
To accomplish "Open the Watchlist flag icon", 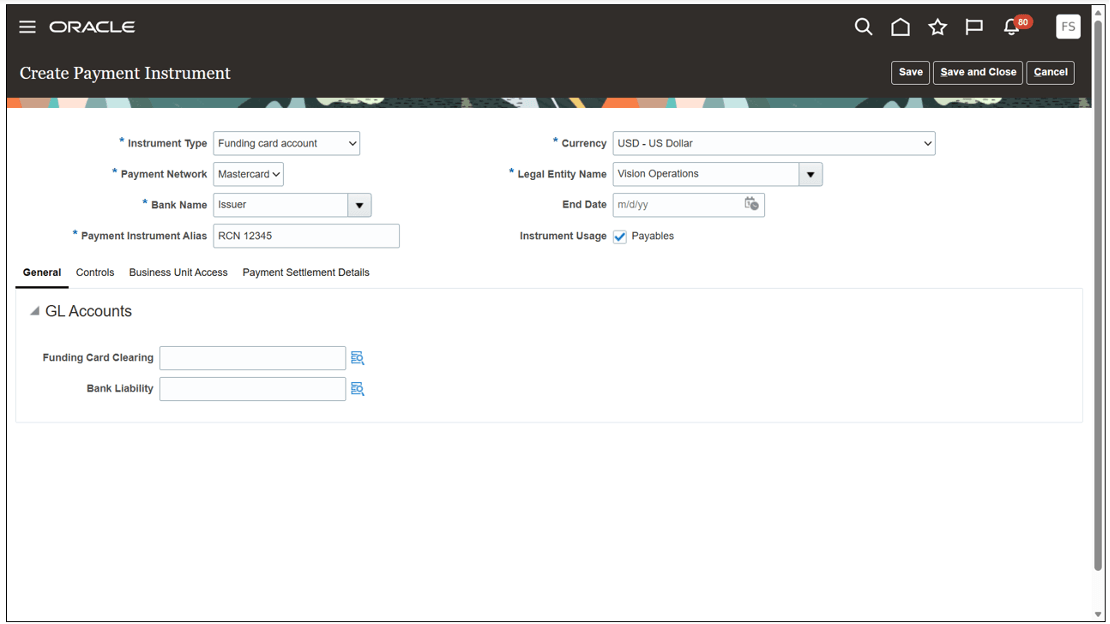I will pyautogui.click(x=974, y=27).
